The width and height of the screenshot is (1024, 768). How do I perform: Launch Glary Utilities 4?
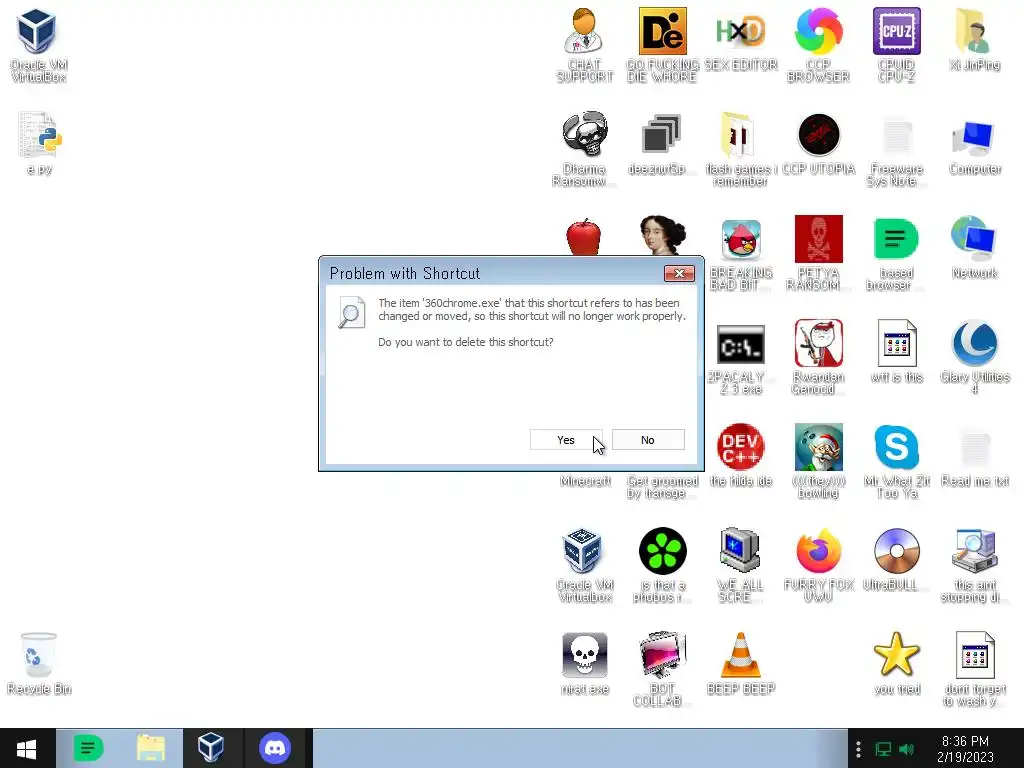[x=974, y=357]
